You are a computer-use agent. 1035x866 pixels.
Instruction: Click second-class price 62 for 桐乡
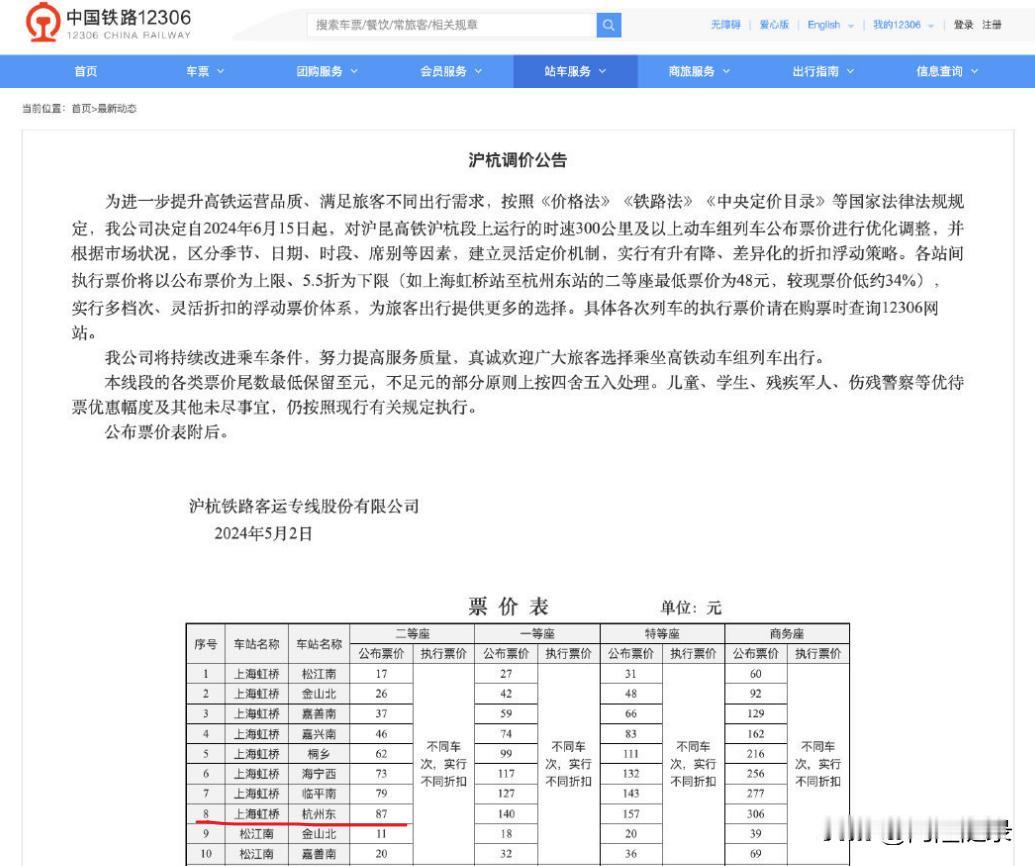point(382,754)
